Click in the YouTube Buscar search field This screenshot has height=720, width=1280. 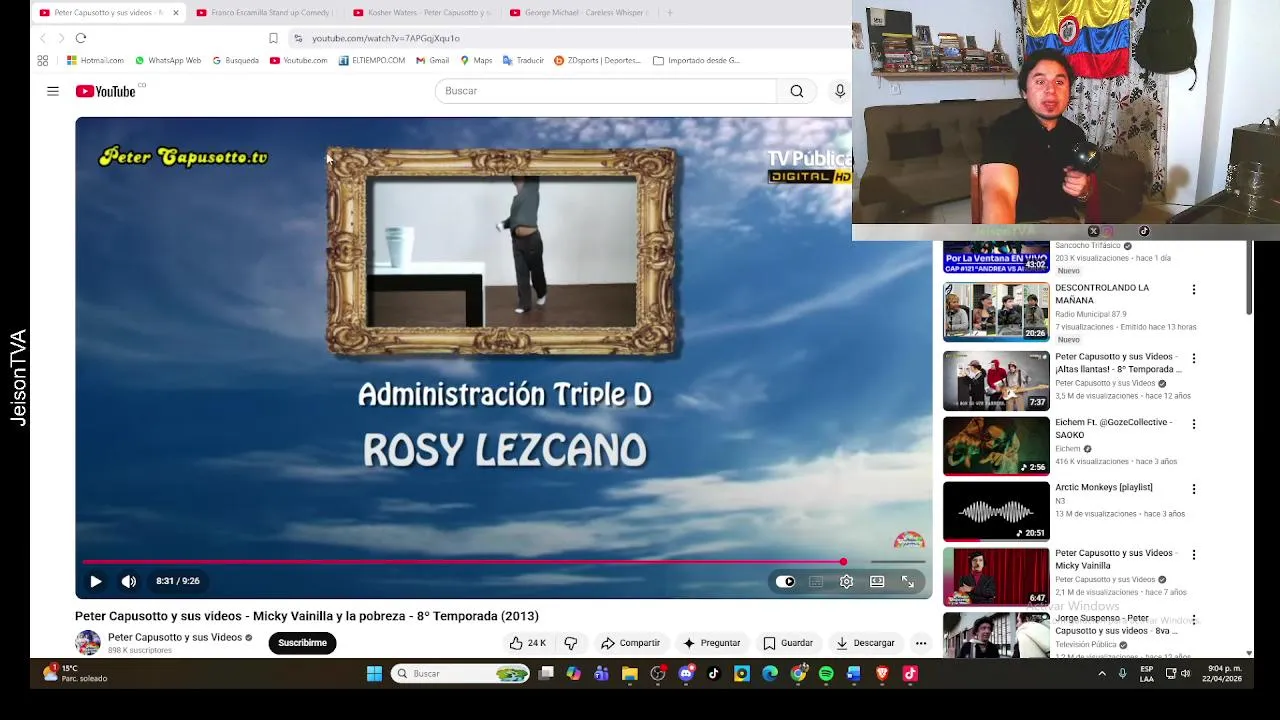pos(605,91)
